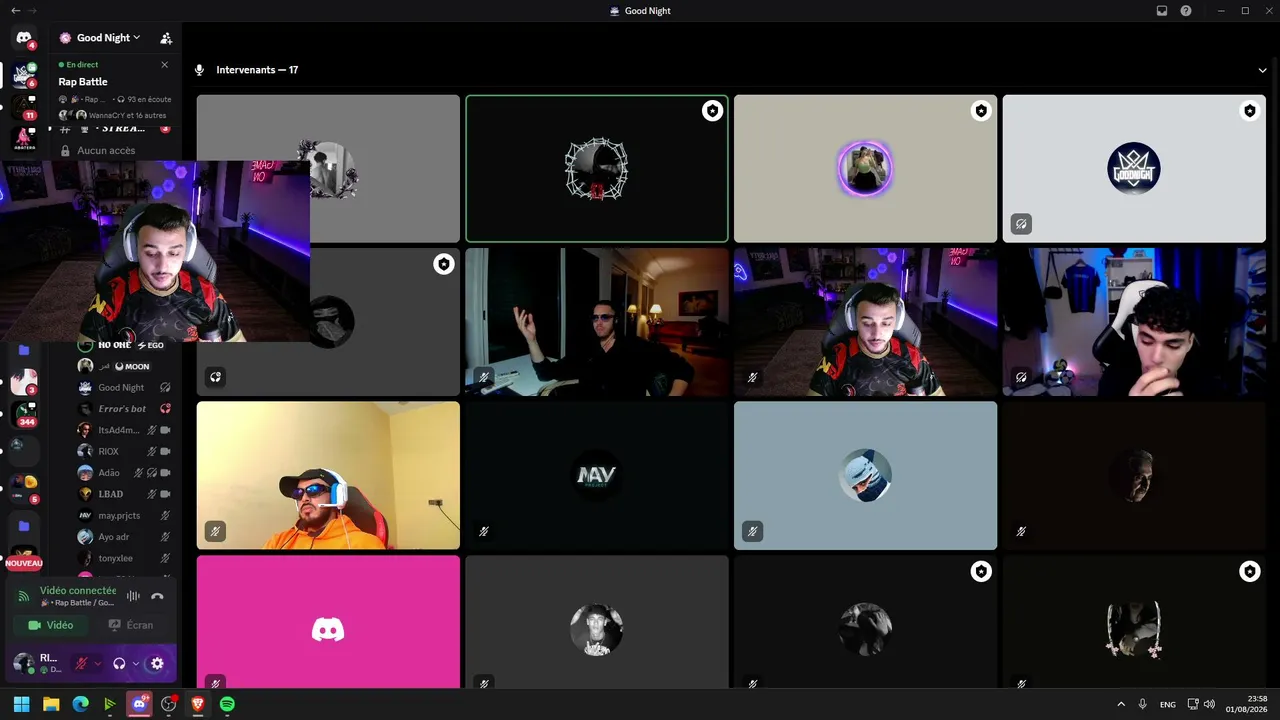Open Windows Start menu
This screenshot has width=1280, height=720.
pos(22,704)
